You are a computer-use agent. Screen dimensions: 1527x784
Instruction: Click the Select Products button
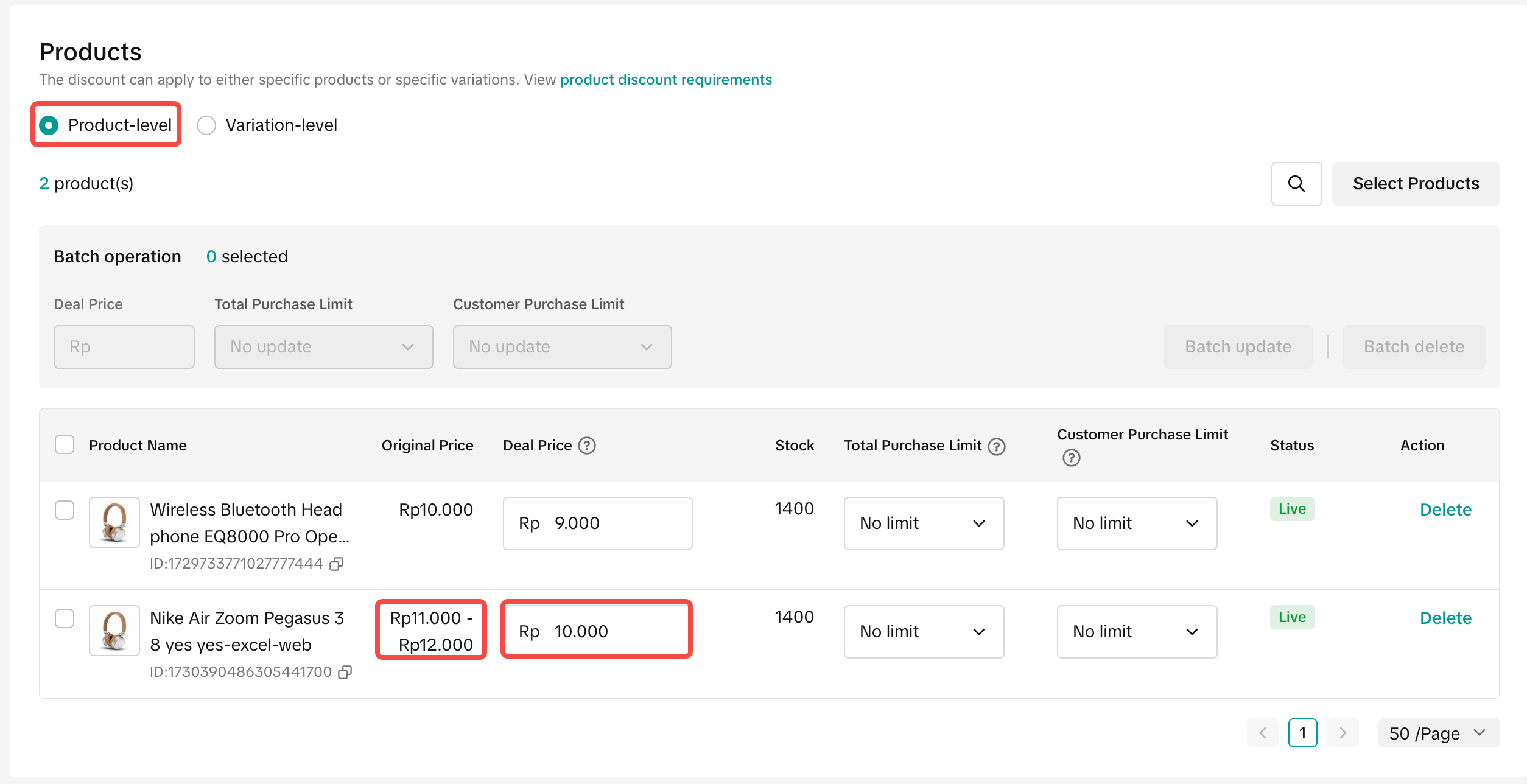tap(1415, 184)
